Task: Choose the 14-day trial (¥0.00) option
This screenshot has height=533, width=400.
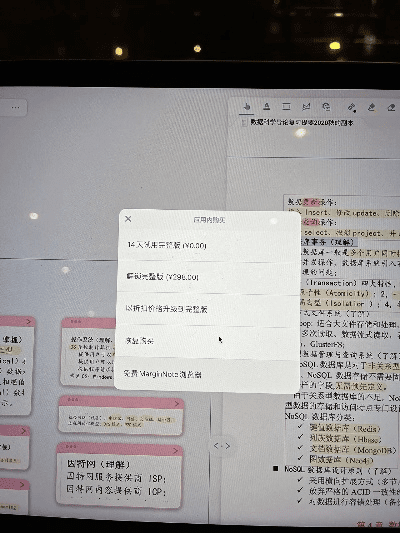Action: click(208, 245)
